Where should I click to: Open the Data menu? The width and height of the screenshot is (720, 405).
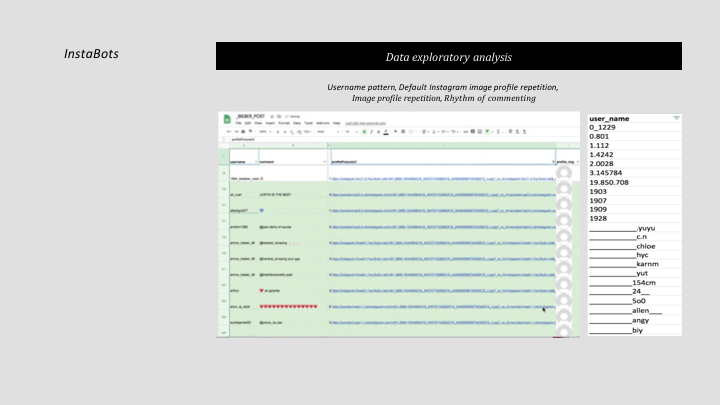(x=298, y=122)
